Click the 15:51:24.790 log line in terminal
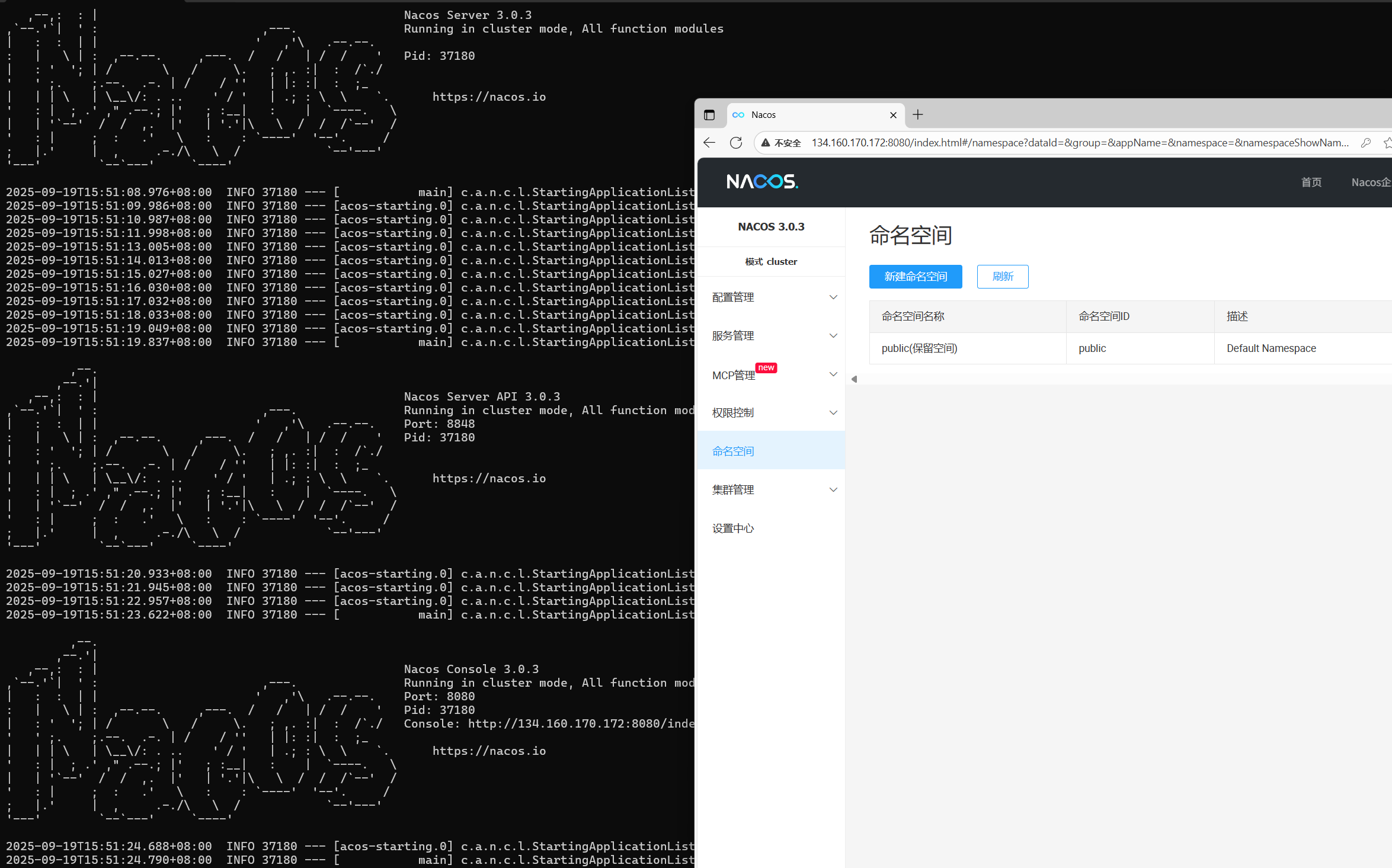Screen dimensions: 1392x868 (x=350, y=860)
